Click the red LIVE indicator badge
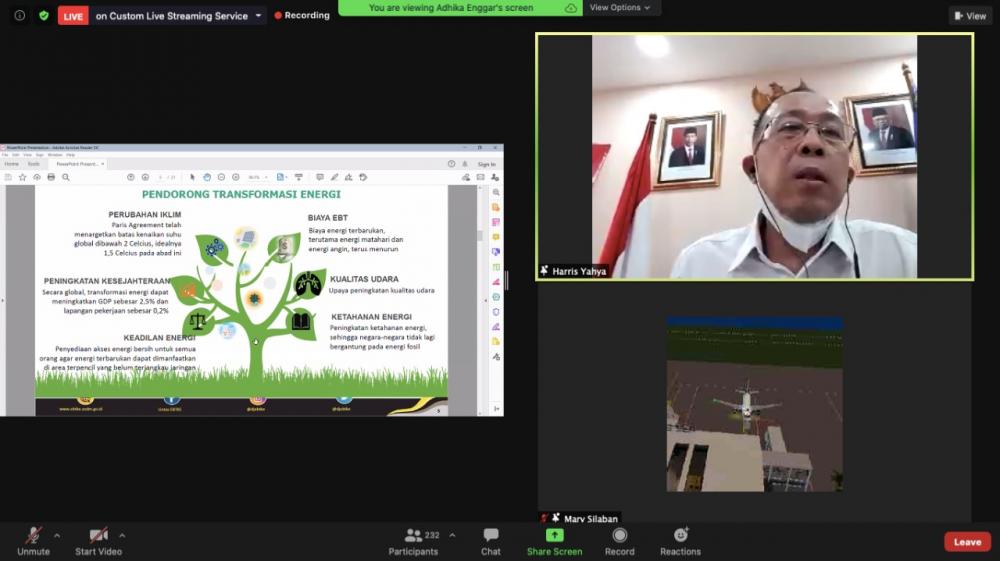1000x561 pixels. (73, 16)
